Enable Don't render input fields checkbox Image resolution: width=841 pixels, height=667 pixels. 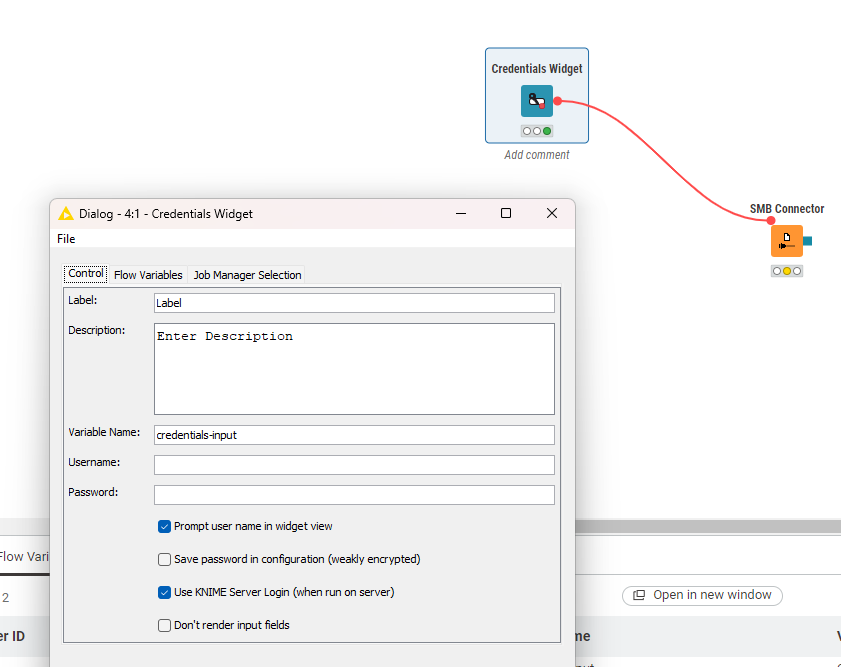point(164,625)
